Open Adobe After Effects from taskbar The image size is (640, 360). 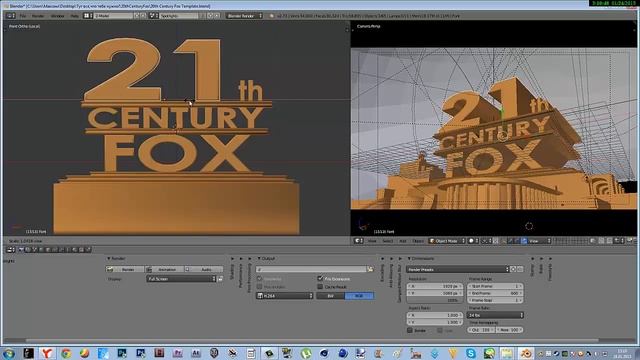(196, 353)
